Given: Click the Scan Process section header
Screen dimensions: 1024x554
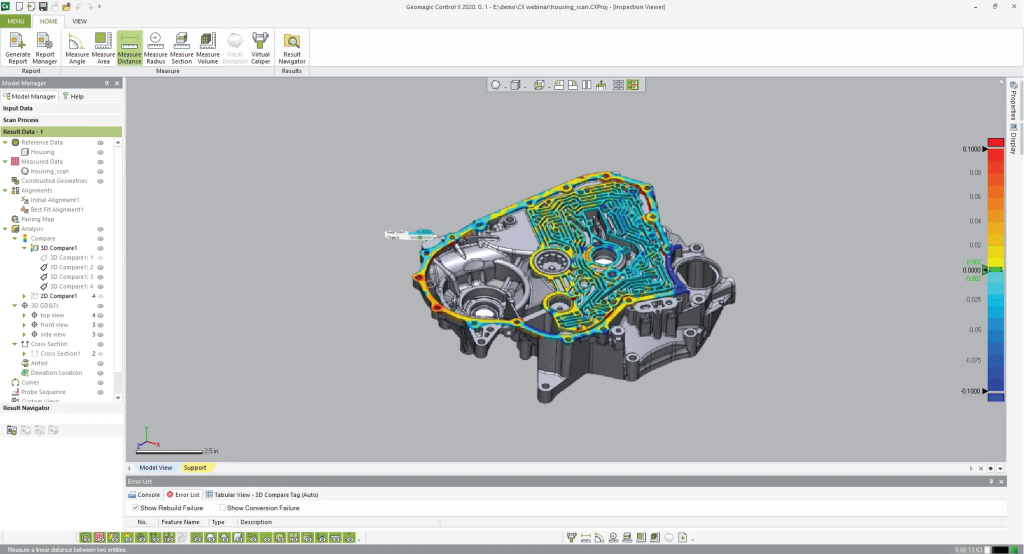Looking at the screenshot, I should point(21,120).
